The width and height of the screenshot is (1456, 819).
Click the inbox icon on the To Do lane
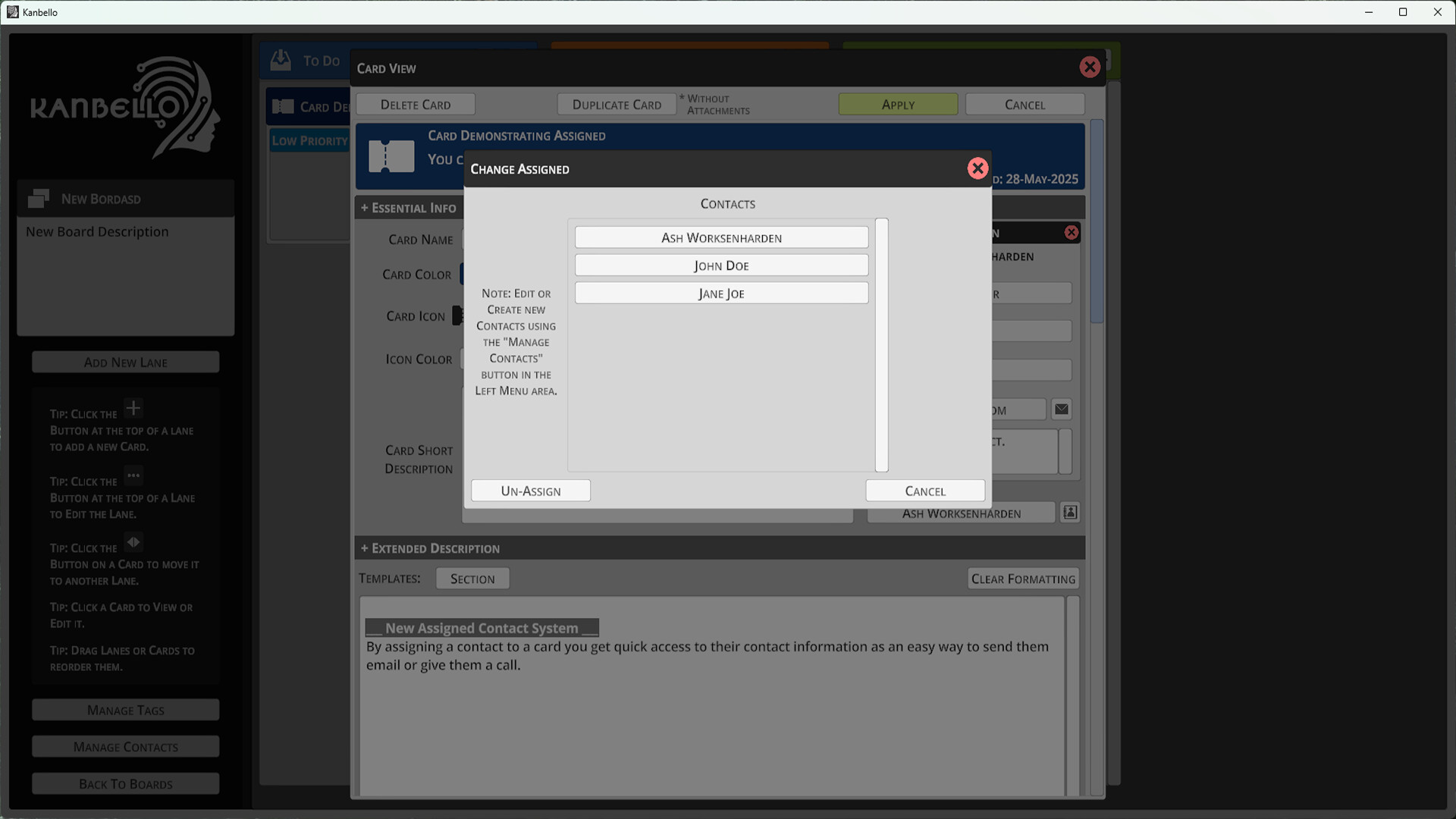281,59
